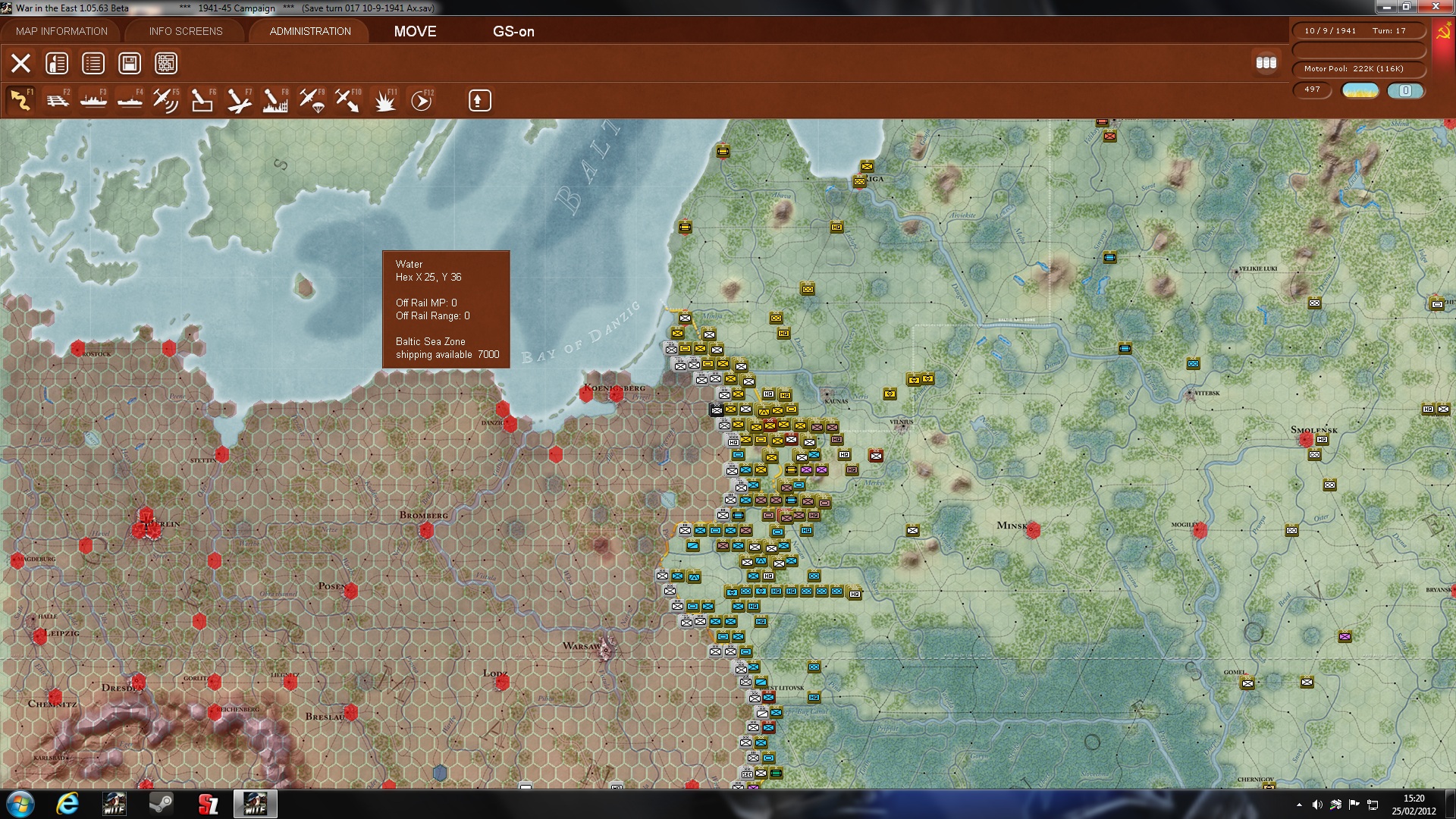The height and width of the screenshot is (819, 1456).
Task: Open the red SZ taskbar application
Action: point(208,804)
